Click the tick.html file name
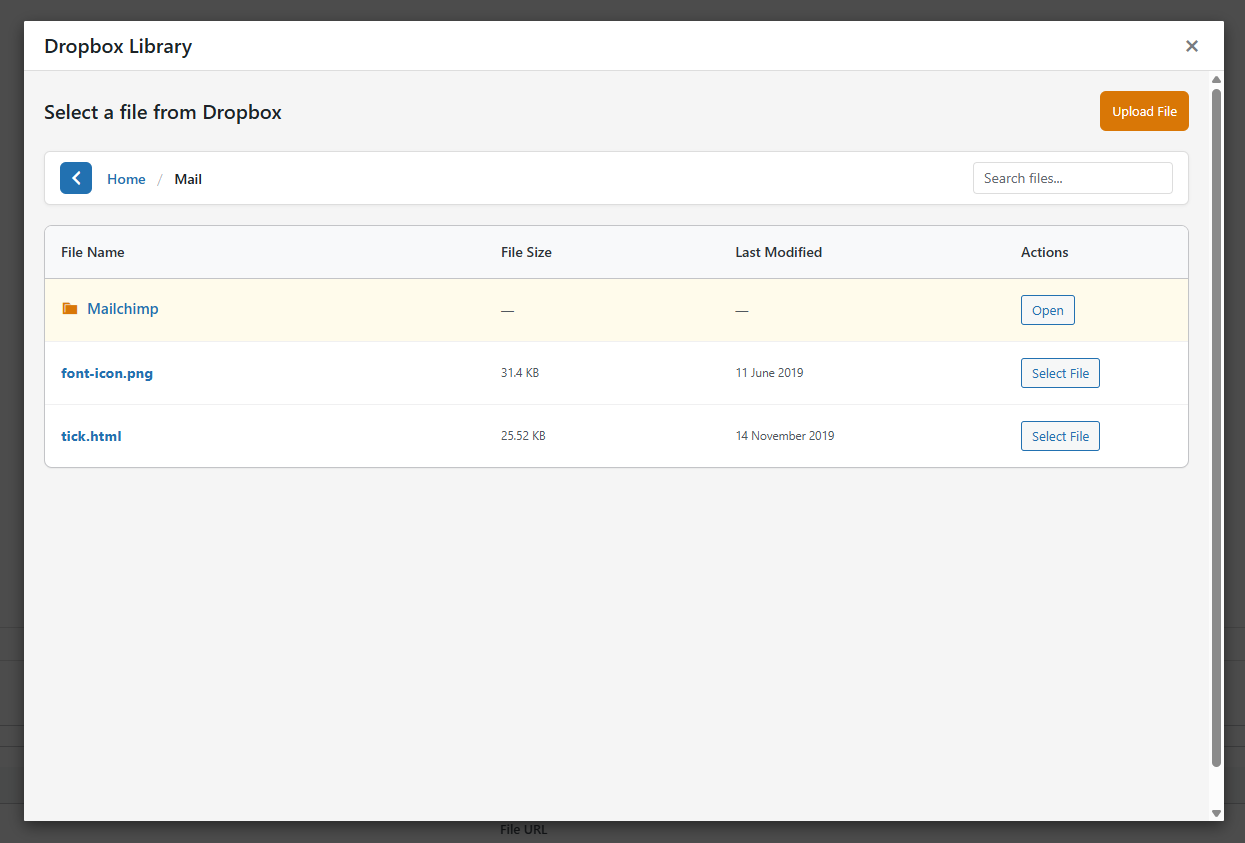Screen dimensions: 1245x843 91,436
